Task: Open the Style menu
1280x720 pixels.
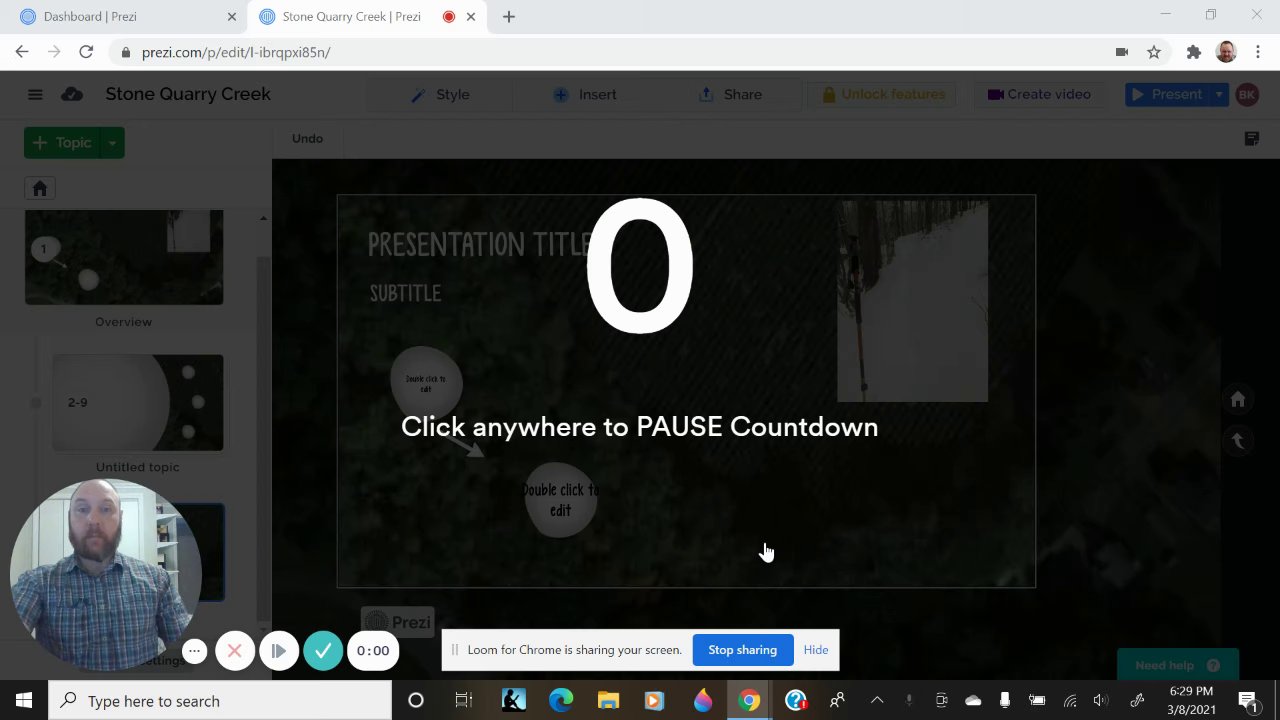Action: 440,94
